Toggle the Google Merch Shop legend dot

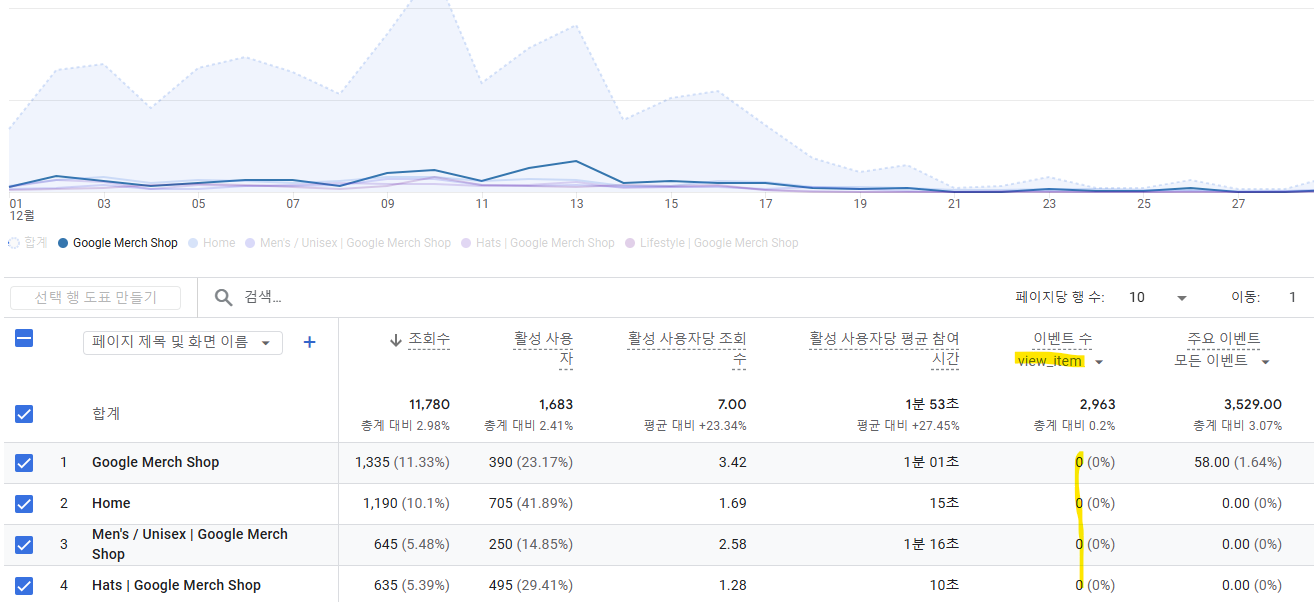click(63, 243)
